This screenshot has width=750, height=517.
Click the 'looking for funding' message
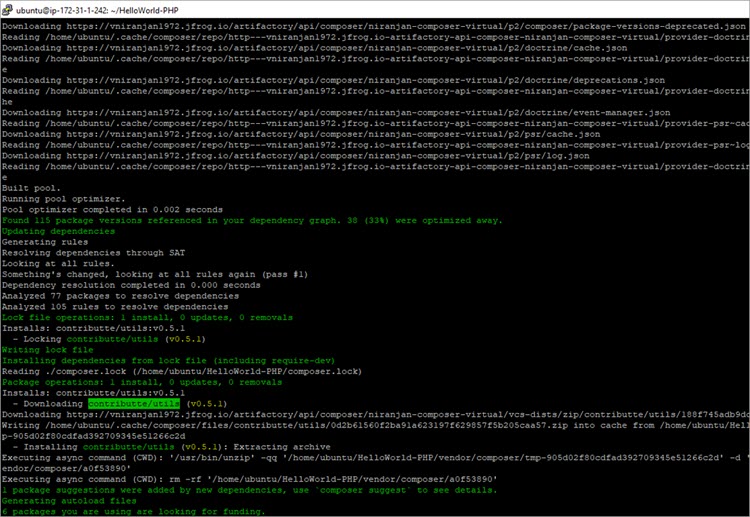[x=133, y=511]
